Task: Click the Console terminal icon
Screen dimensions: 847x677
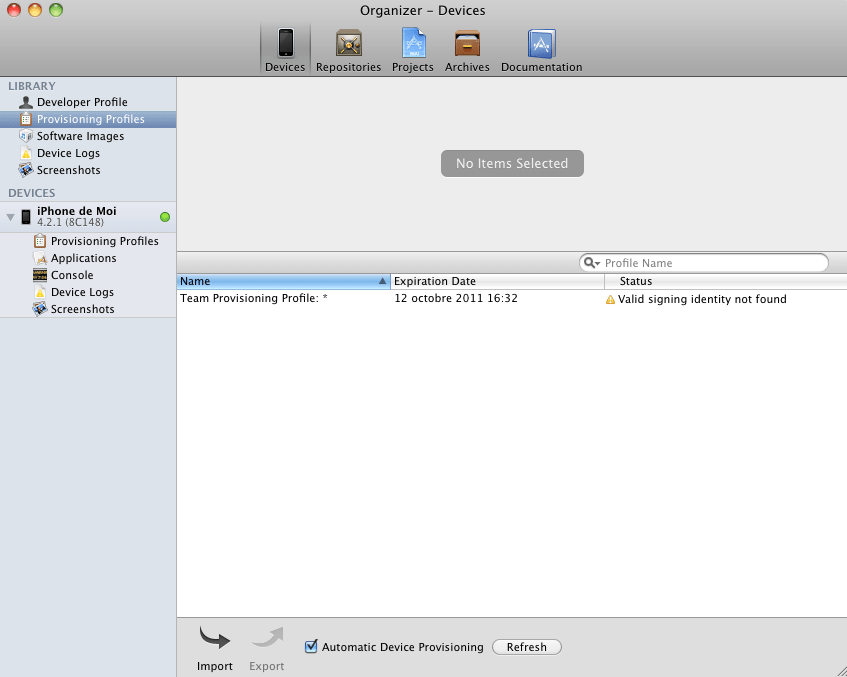Action: 39,275
